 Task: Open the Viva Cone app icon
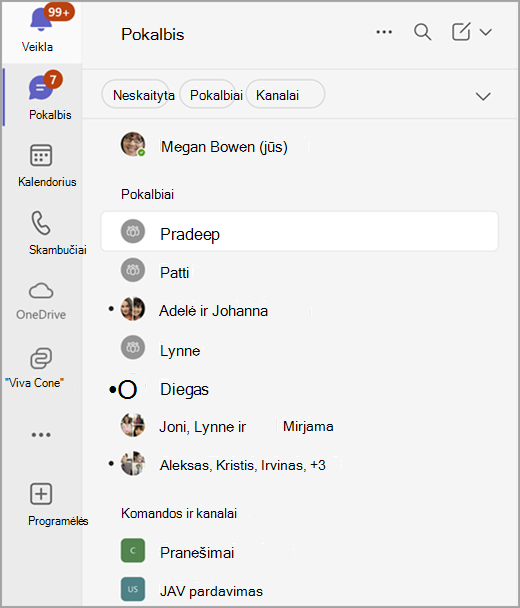click(x=41, y=358)
